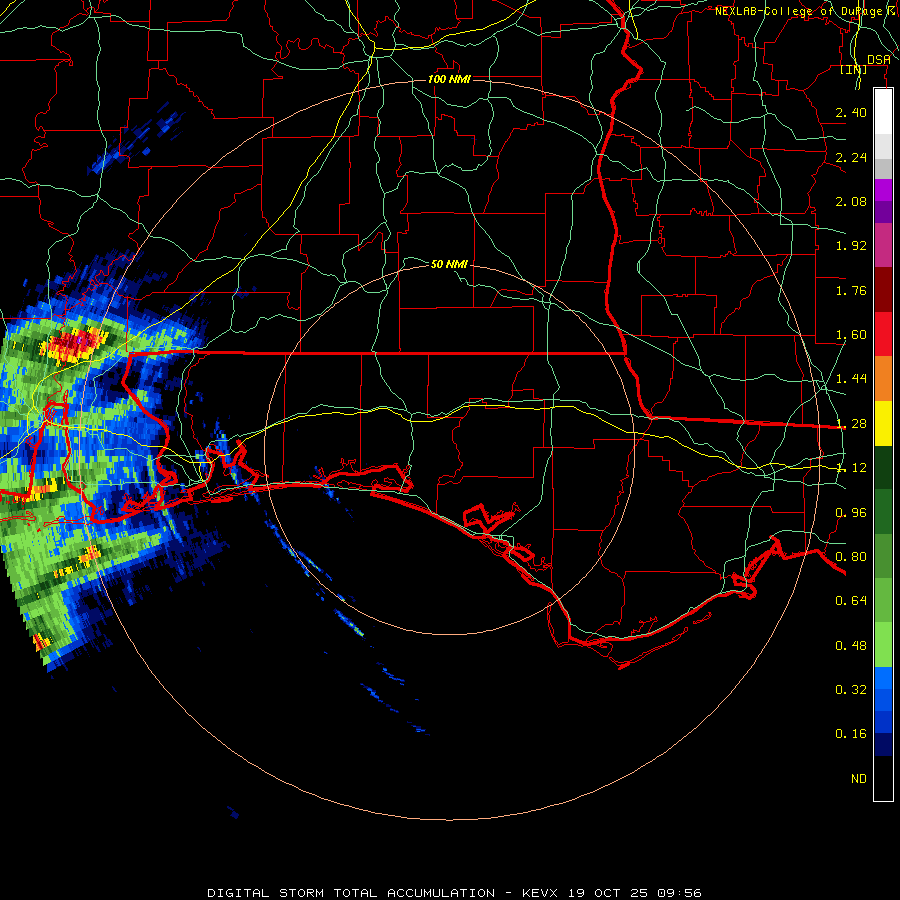Image resolution: width=900 pixels, height=900 pixels.
Task: Select the 1.60 legend value
Action: click(x=851, y=335)
